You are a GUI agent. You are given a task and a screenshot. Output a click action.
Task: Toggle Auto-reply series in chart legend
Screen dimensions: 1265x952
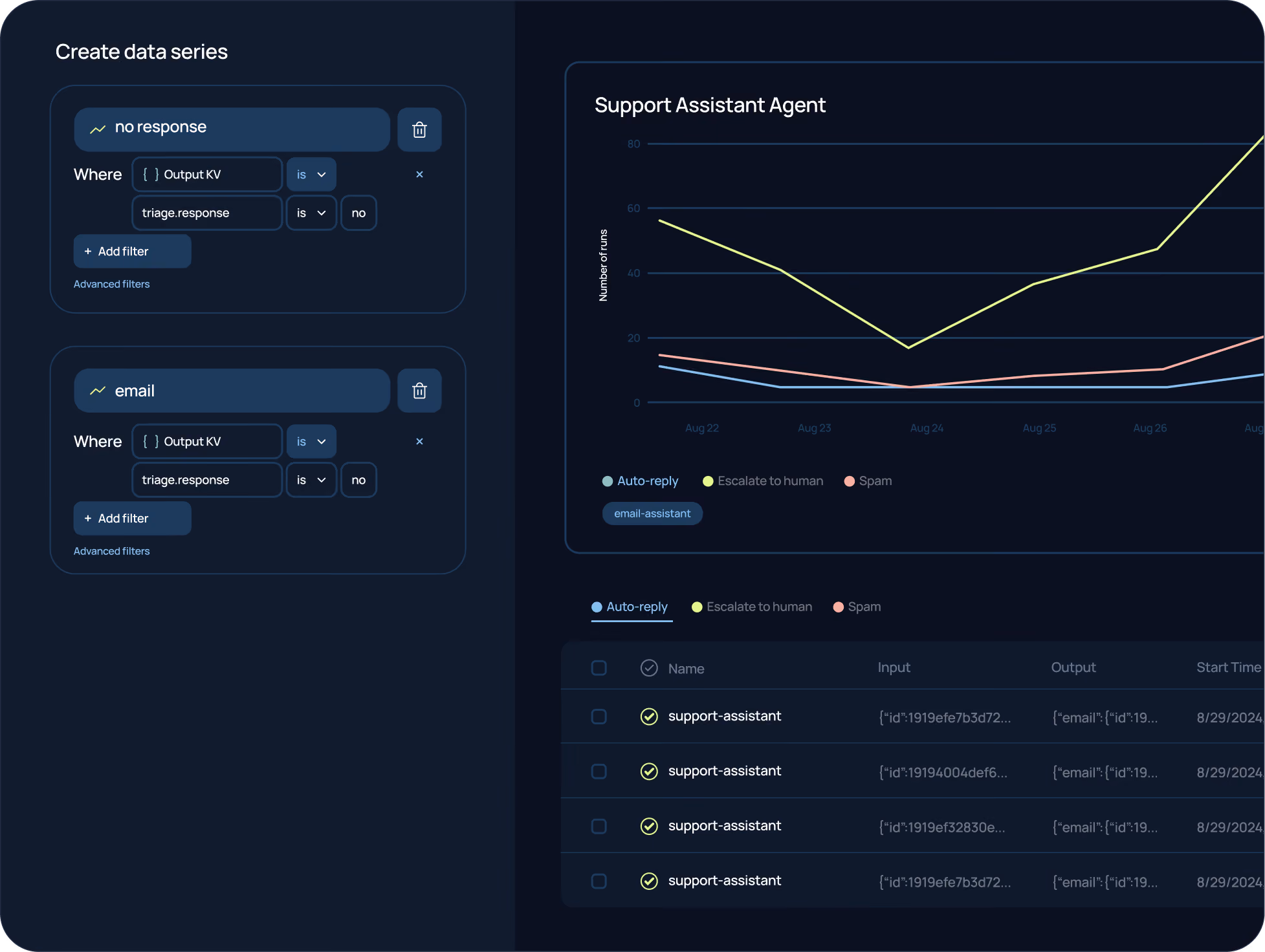click(x=641, y=481)
